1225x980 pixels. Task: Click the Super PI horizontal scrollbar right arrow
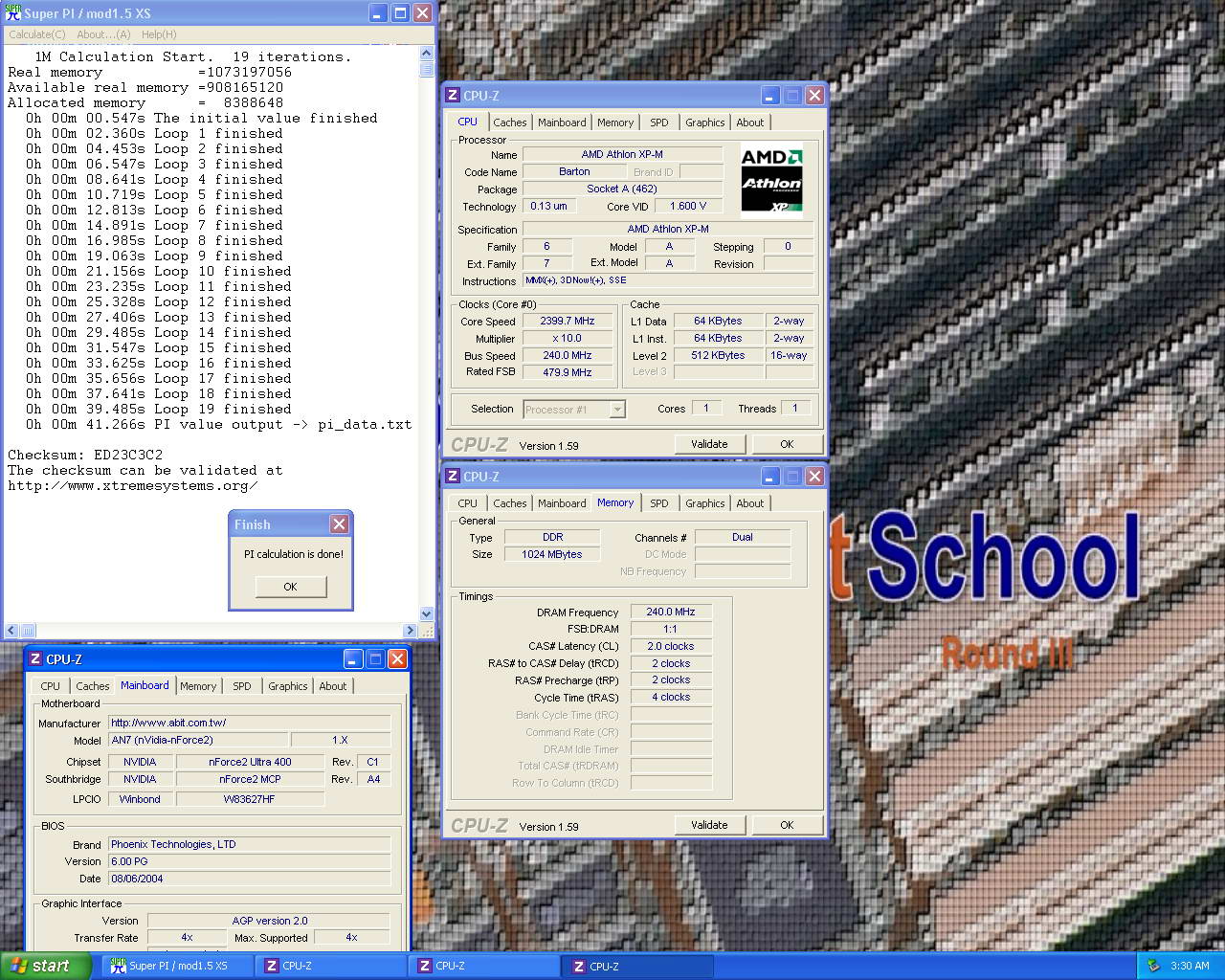pyautogui.click(x=410, y=631)
